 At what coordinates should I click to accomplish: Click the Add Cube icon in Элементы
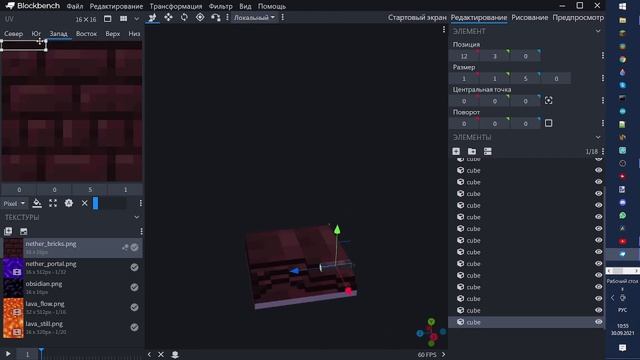(456, 151)
